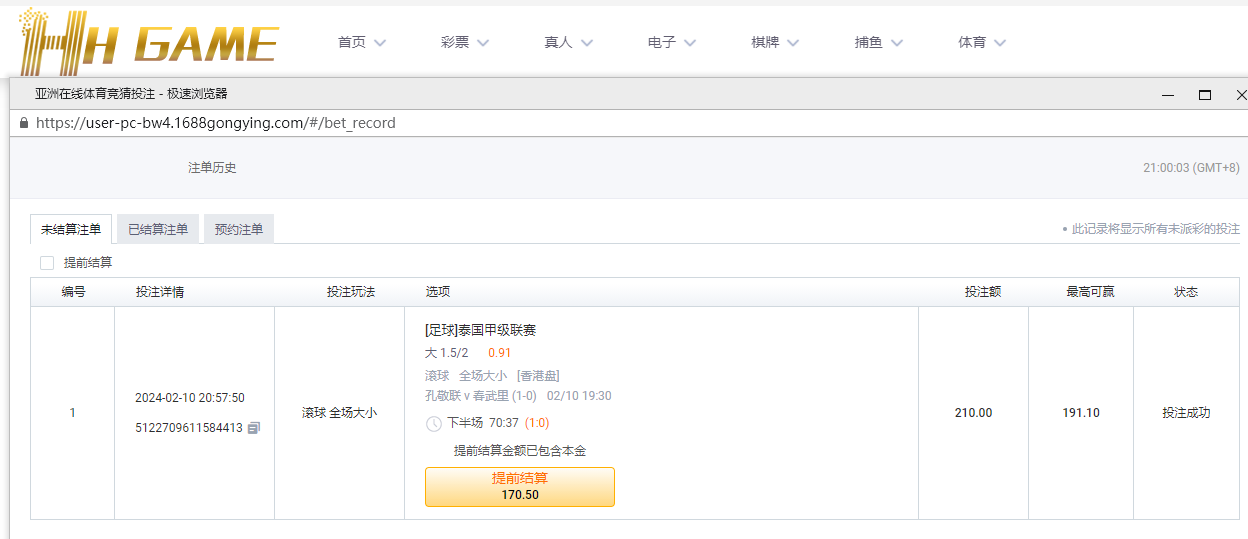Copy the bet order number icon
Screen dimensions: 1248x539
click(254, 428)
